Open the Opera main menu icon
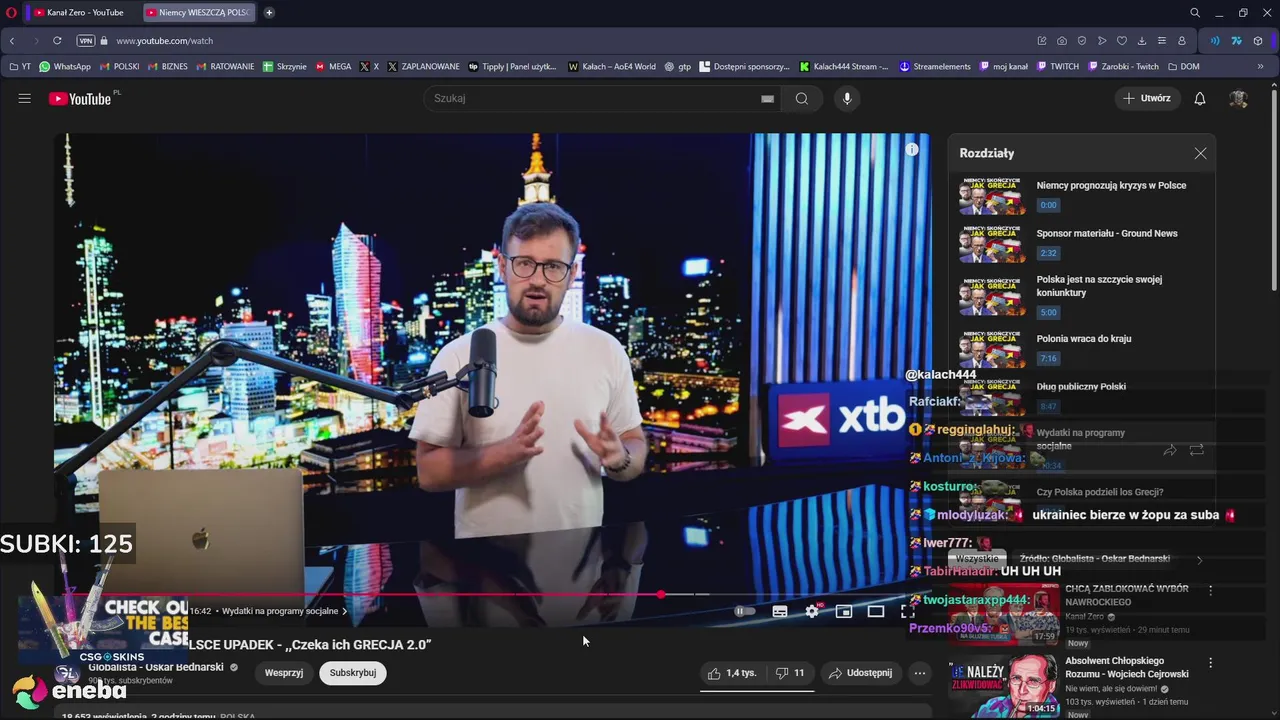Screen dimensions: 1280x720 pos(12,13)
